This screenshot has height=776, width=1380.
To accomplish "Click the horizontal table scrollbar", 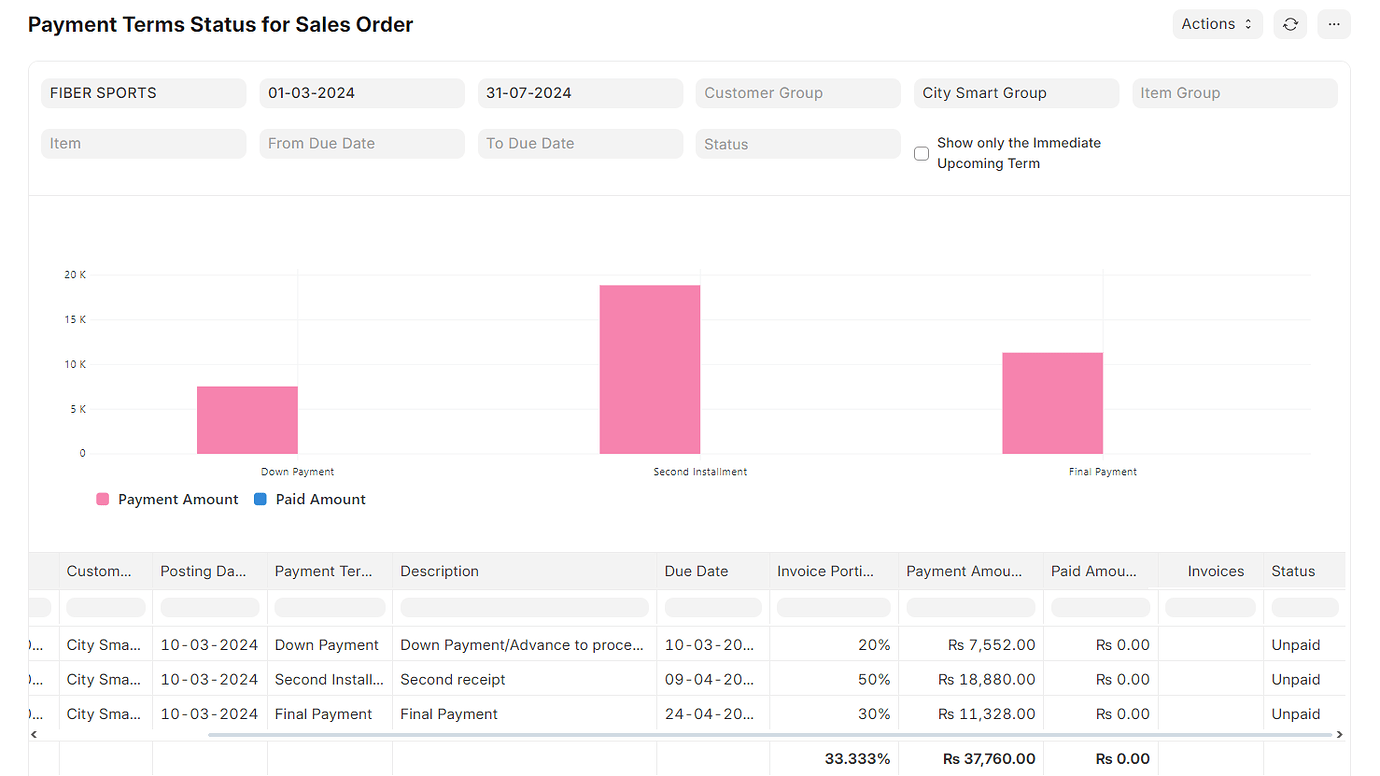I will [770, 735].
